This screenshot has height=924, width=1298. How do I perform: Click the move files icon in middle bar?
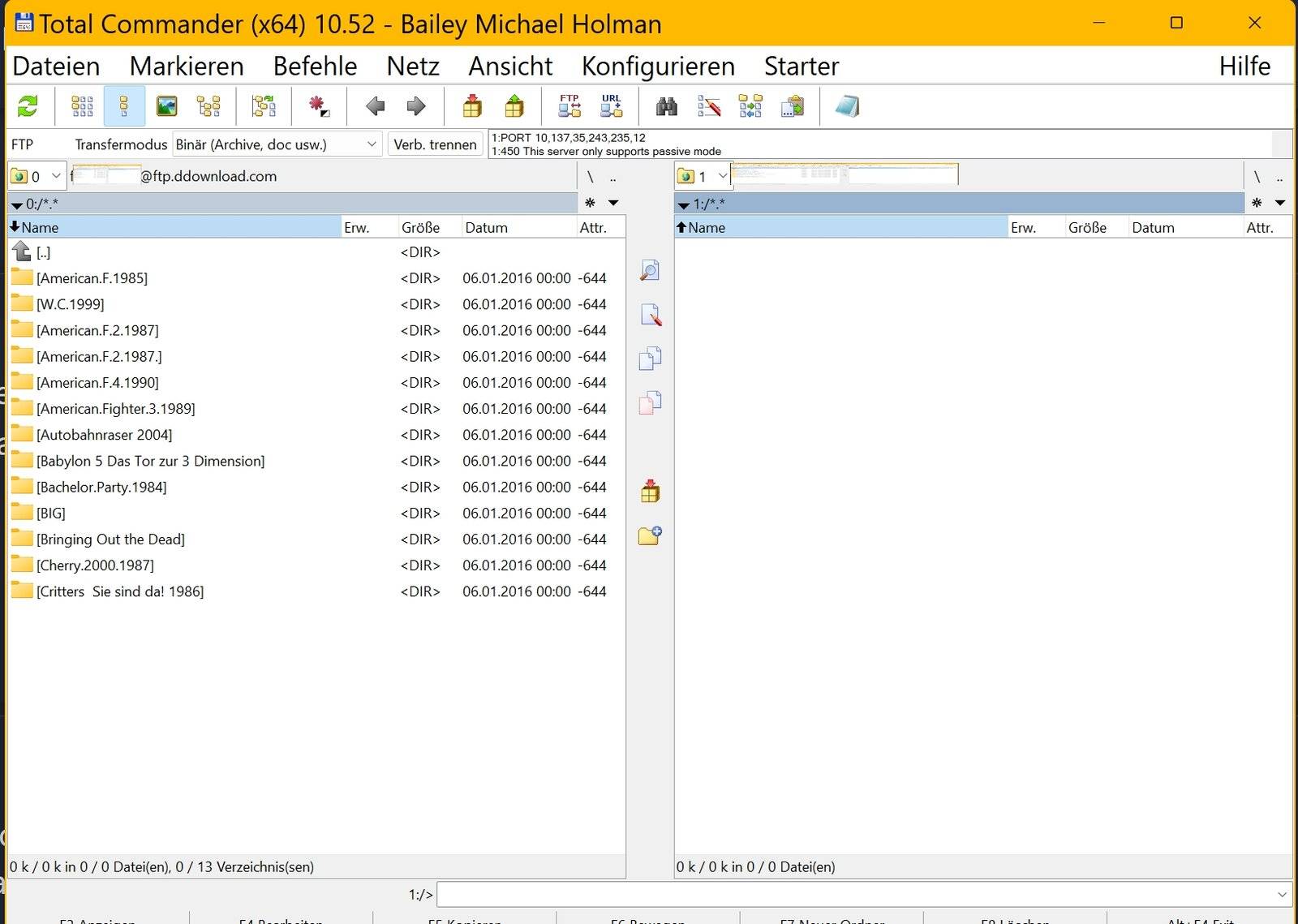tap(650, 402)
